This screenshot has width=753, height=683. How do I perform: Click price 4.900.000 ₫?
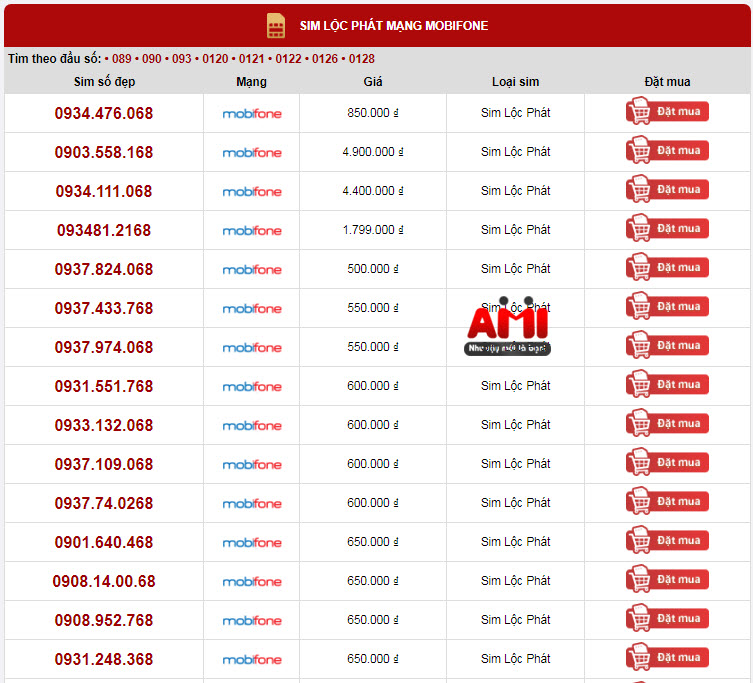click(373, 152)
